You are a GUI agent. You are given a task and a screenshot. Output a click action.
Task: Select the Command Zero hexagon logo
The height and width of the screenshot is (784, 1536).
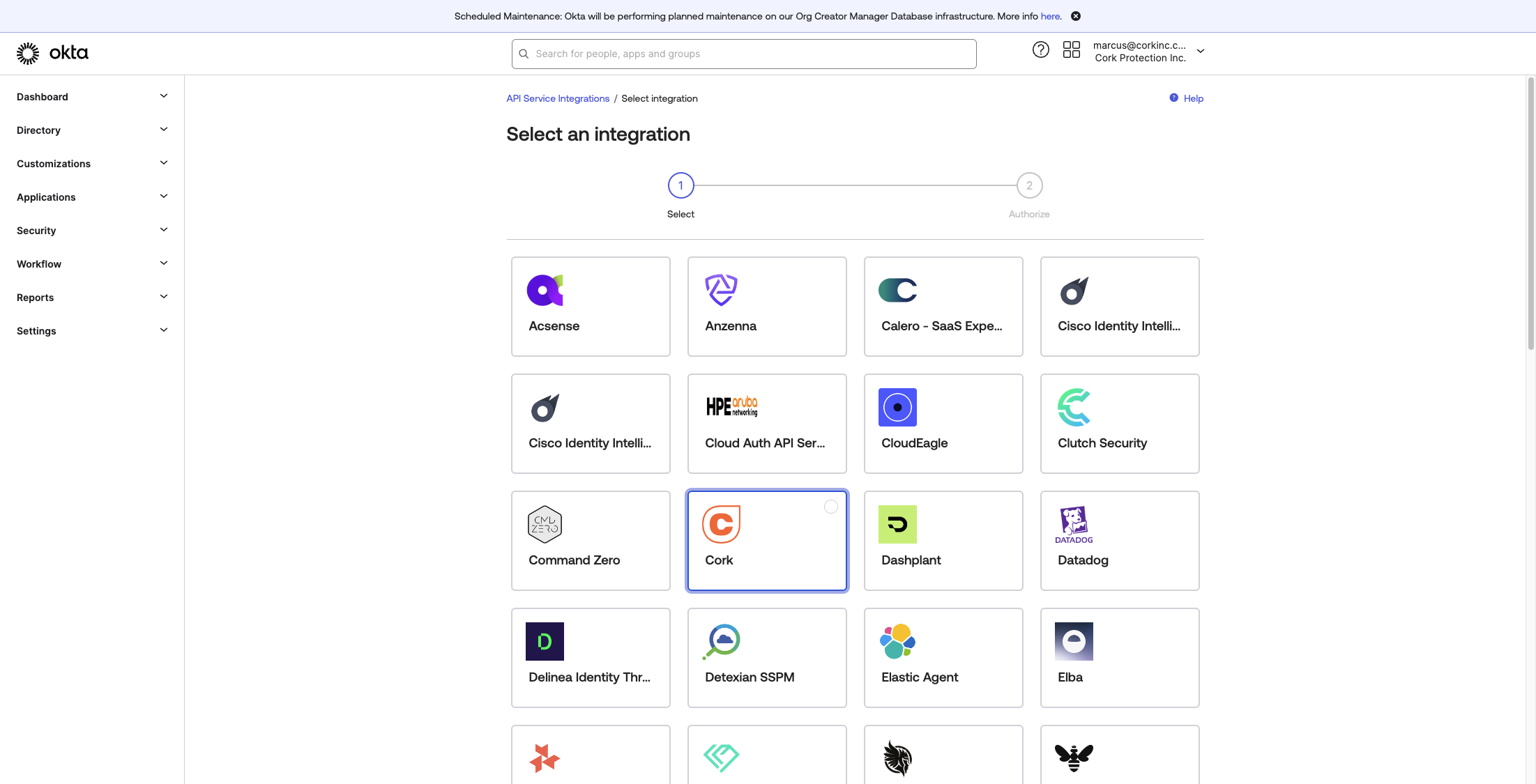(545, 524)
